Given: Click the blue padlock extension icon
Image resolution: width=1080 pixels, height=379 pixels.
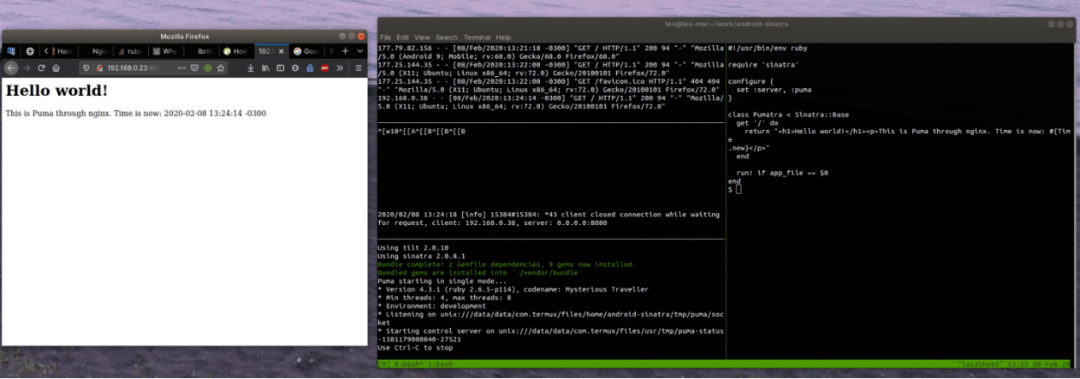Looking at the screenshot, I should click(x=310, y=68).
